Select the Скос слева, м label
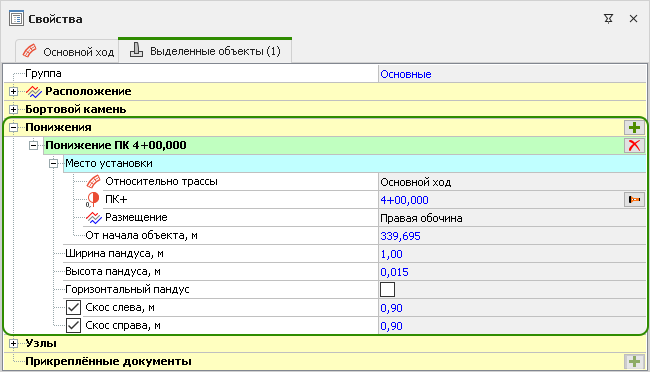 tap(120, 308)
